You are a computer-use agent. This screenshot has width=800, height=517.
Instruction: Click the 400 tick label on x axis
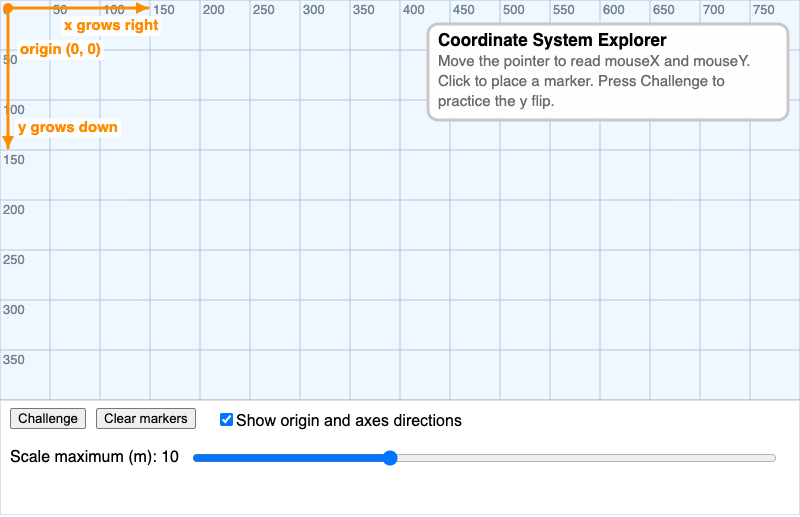[x=413, y=10]
